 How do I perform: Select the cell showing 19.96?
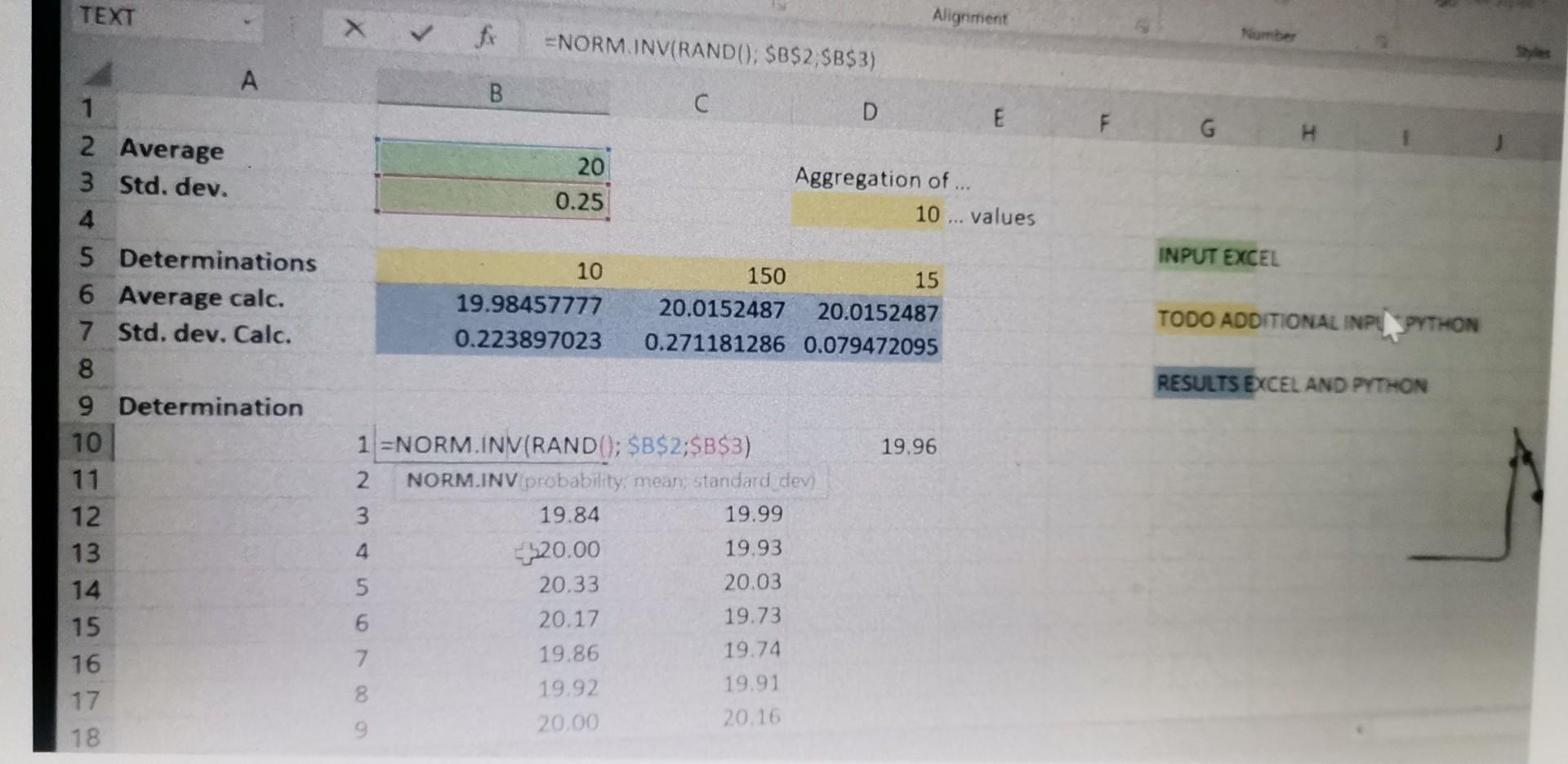pyautogui.click(x=909, y=446)
